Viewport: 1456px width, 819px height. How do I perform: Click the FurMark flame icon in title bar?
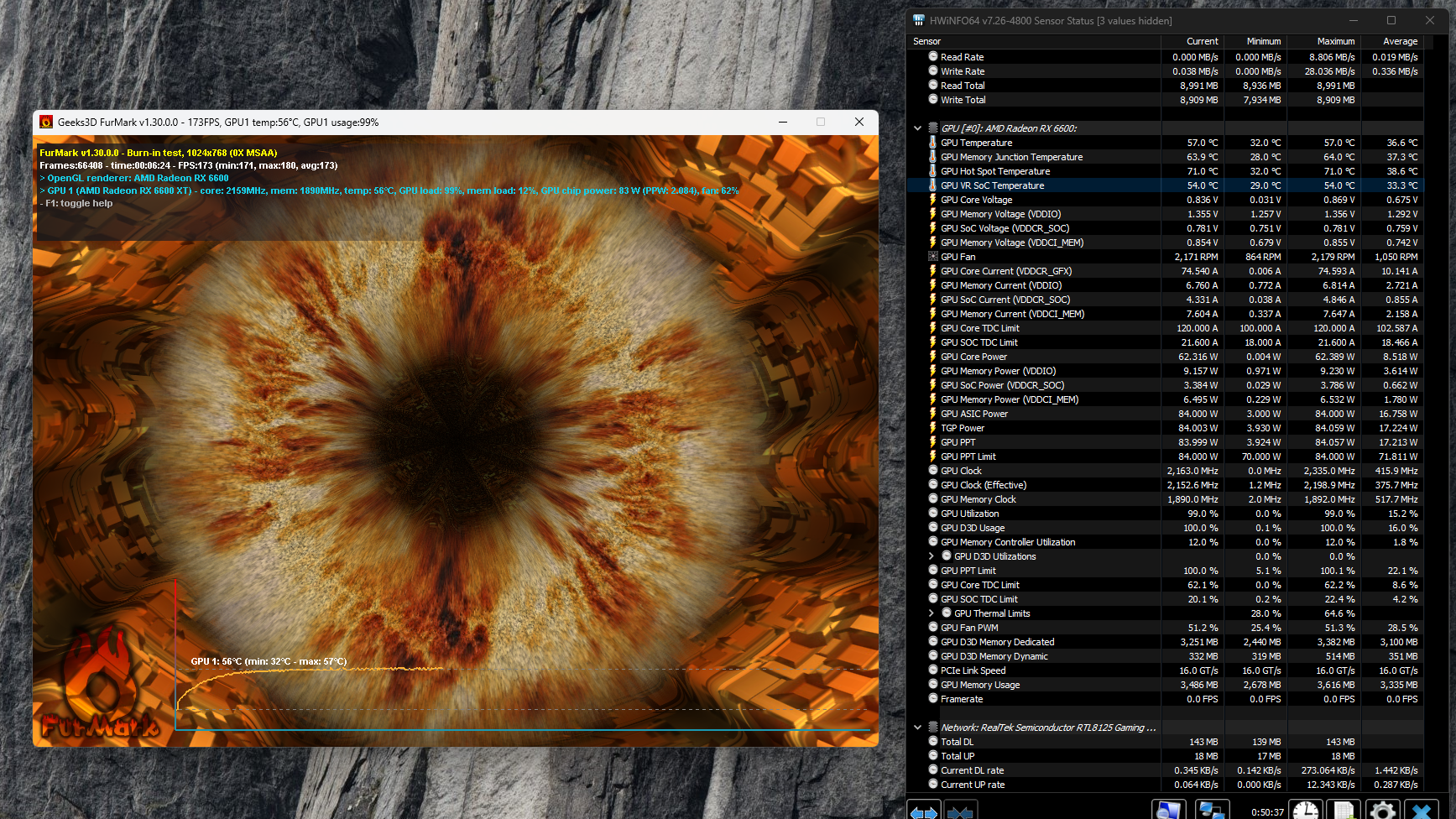[46, 123]
